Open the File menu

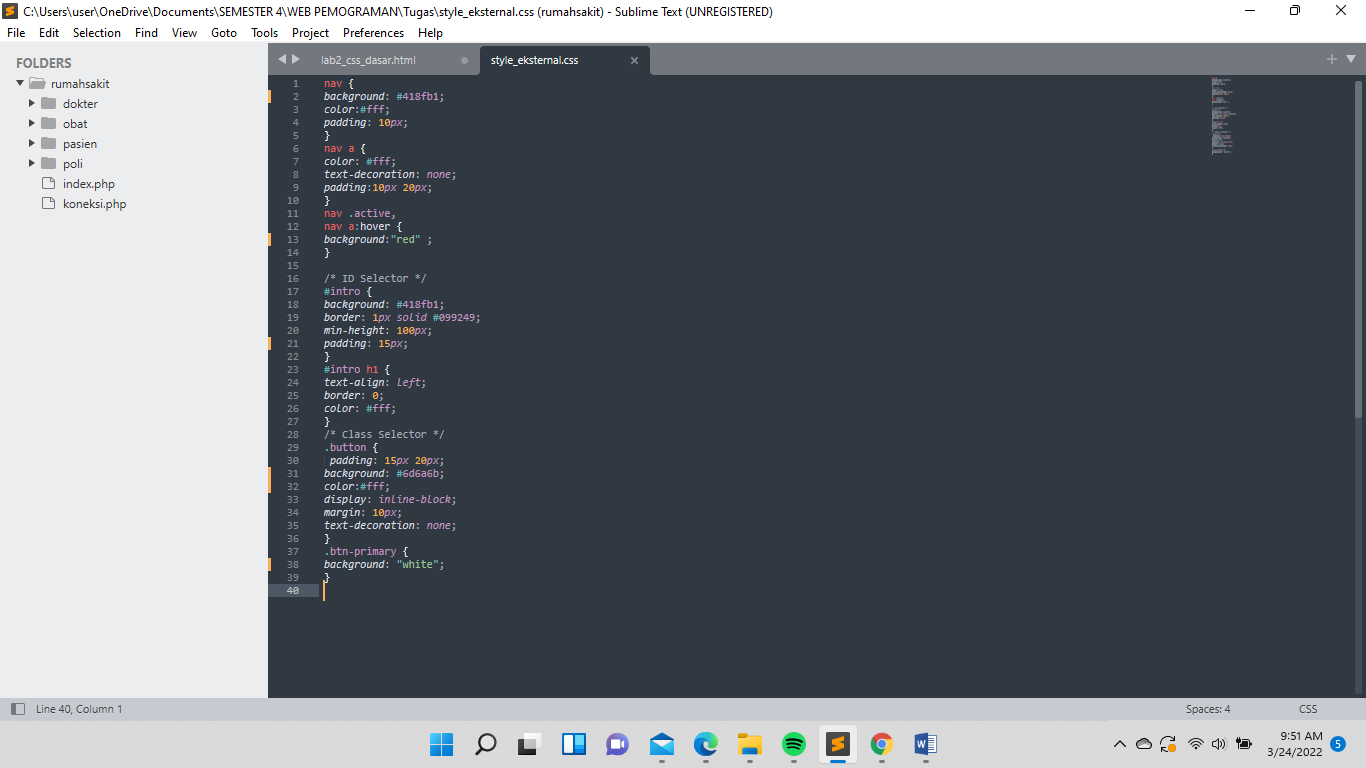coord(16,33)
